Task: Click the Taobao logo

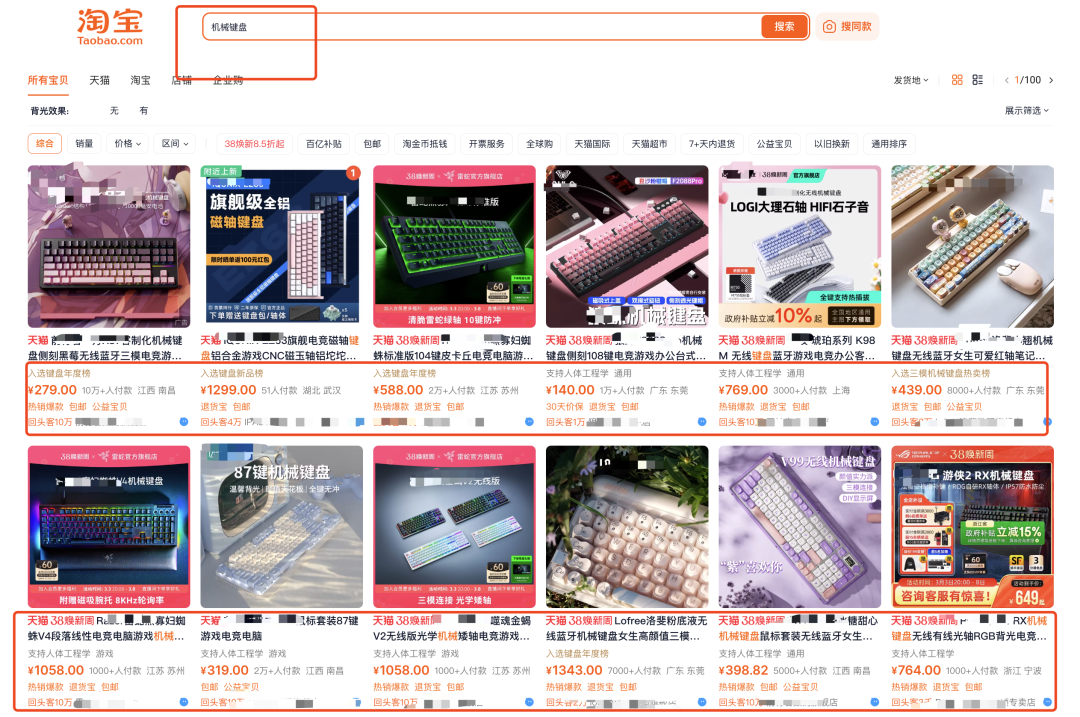Action: (x=110, y=26)
